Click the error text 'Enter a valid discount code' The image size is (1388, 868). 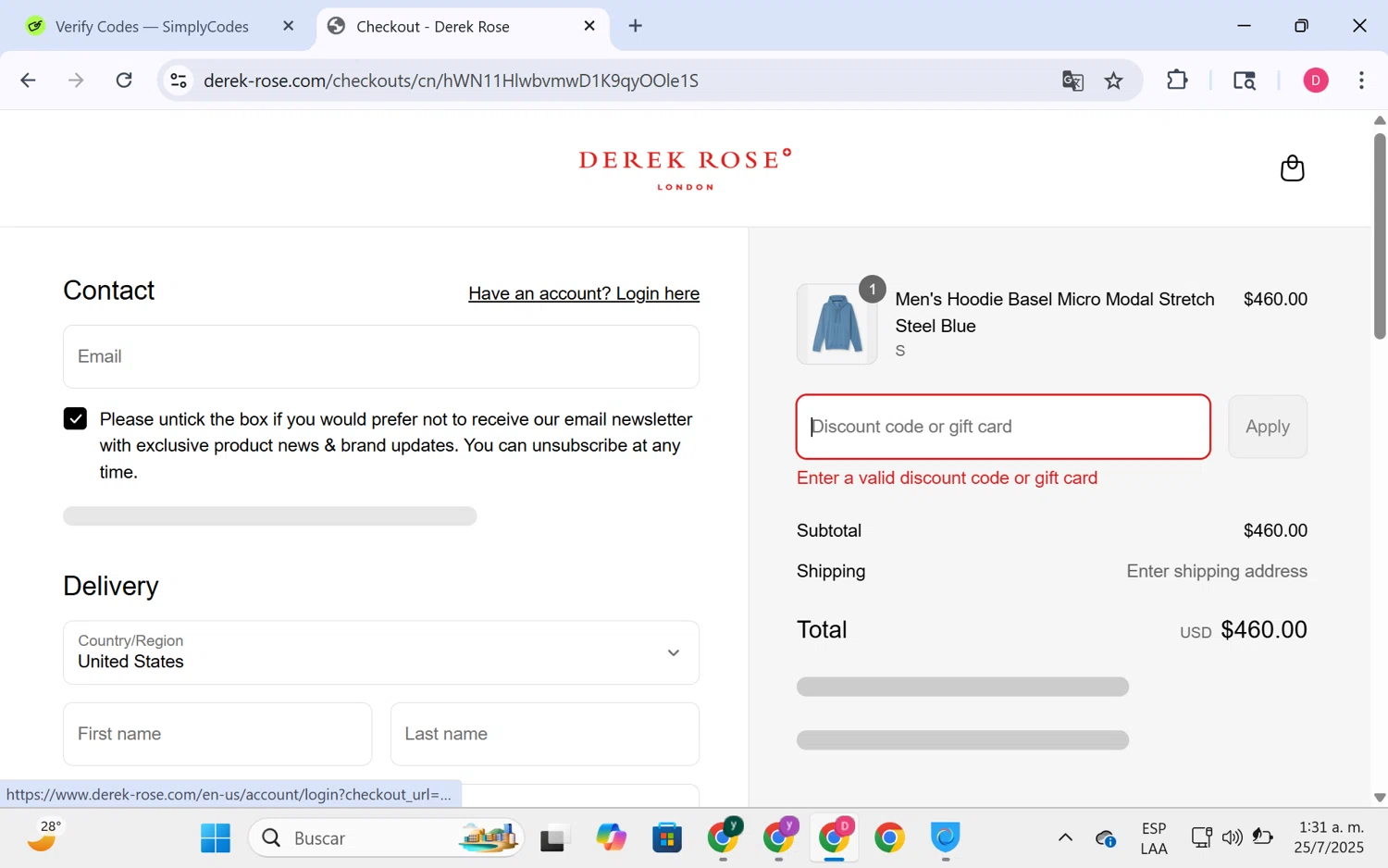click(x=947, y=478)
